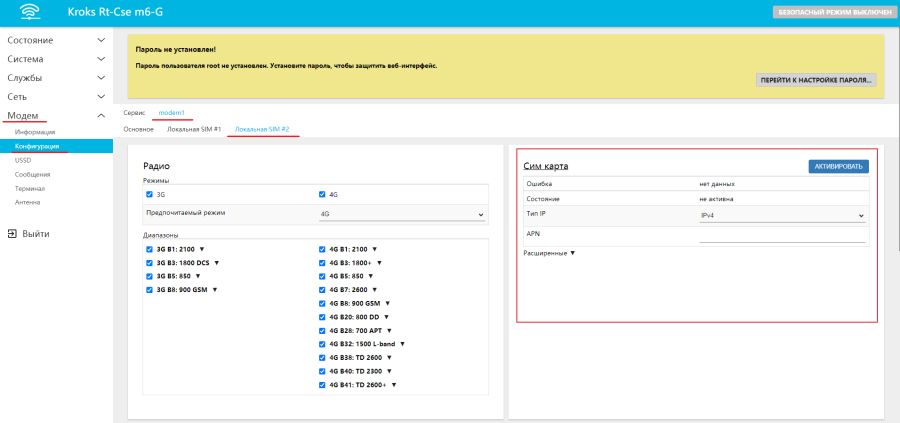
Task: Click the logout icon beside Выйти
Action: pyautogui.click(x=12, y=234)
